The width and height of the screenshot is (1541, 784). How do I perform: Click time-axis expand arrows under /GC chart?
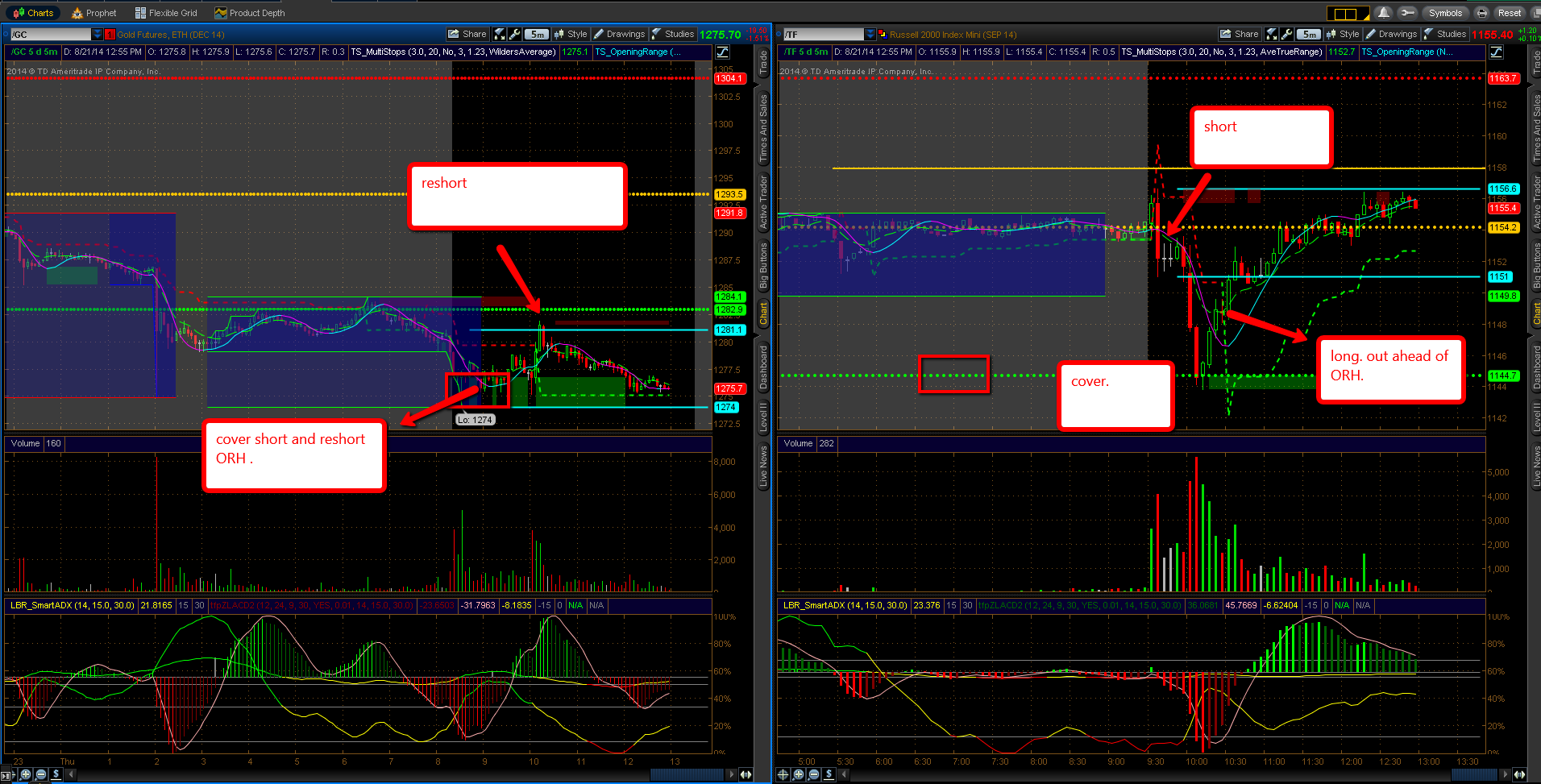tap(746, 774)
